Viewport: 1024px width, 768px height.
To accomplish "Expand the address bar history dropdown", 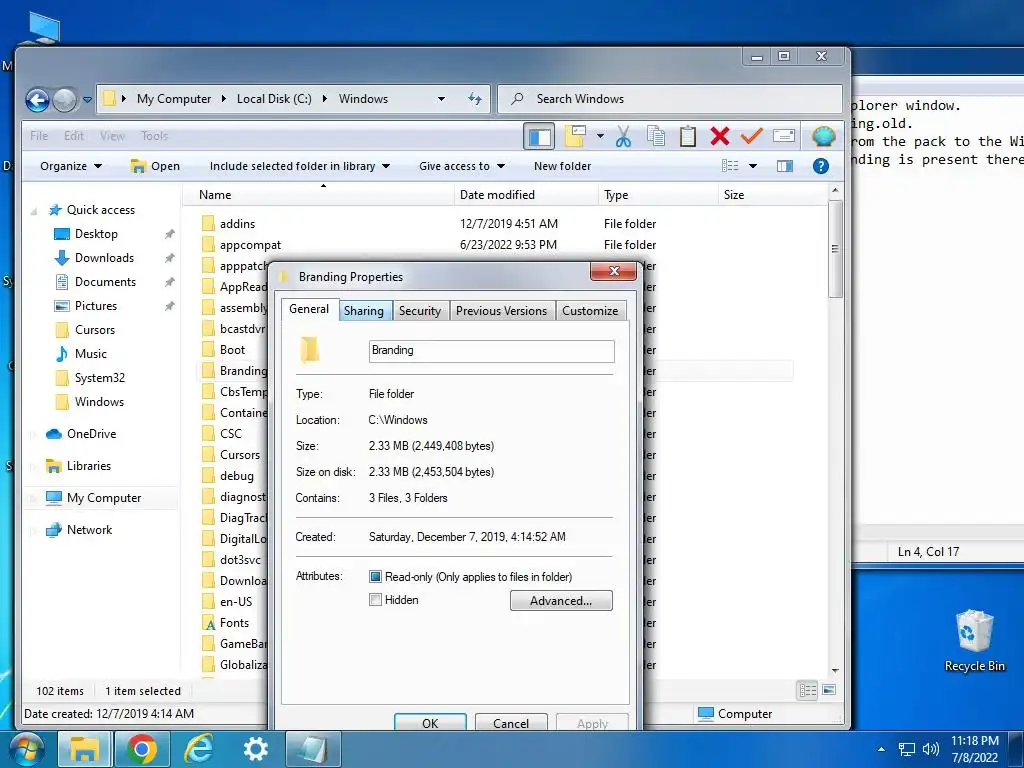I will pyautogui.click(x=441, y=99).
